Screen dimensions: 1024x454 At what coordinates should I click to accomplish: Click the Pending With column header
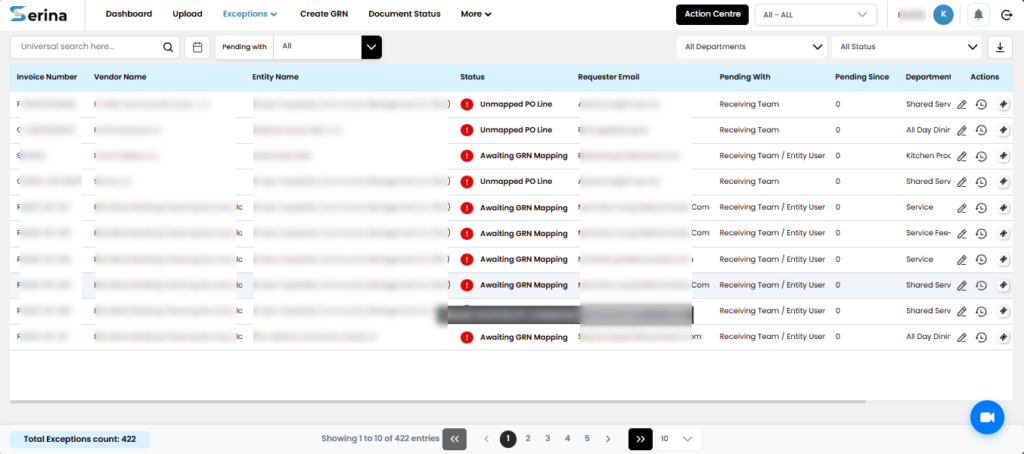pos(745,77)
